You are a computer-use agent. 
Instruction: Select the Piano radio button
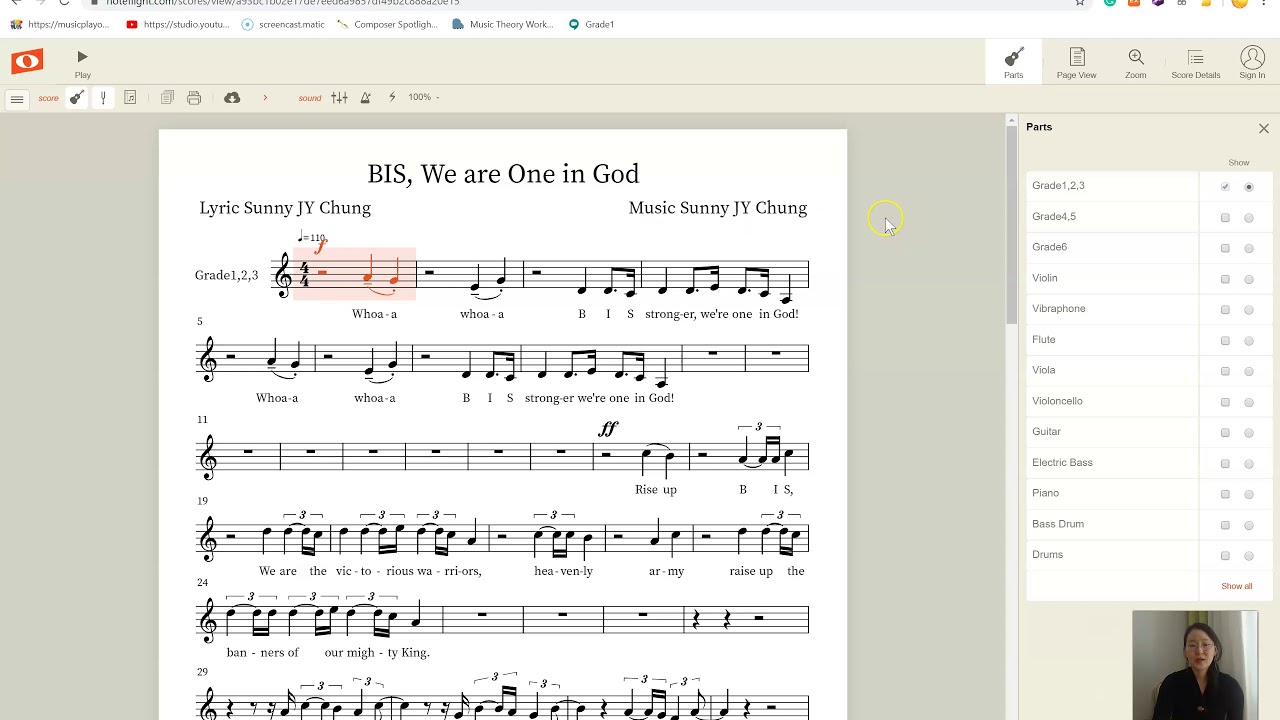pos(1249,494)
